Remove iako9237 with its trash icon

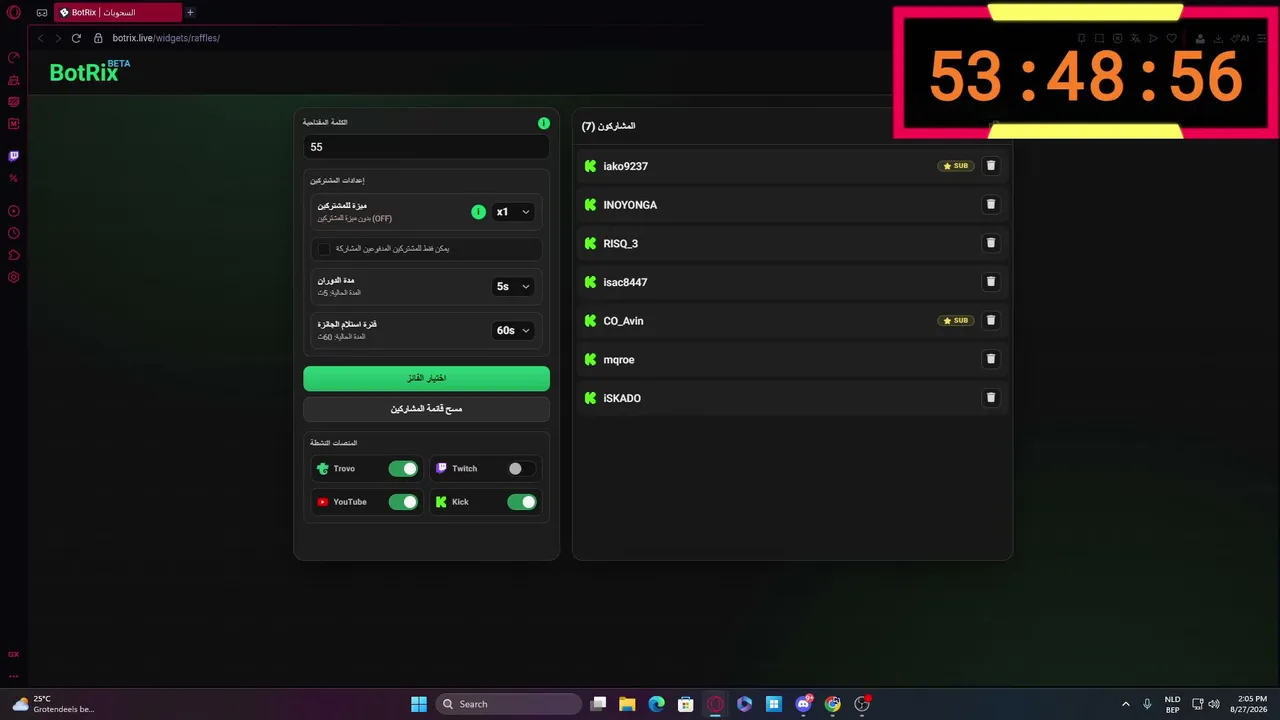coord(991,166)
